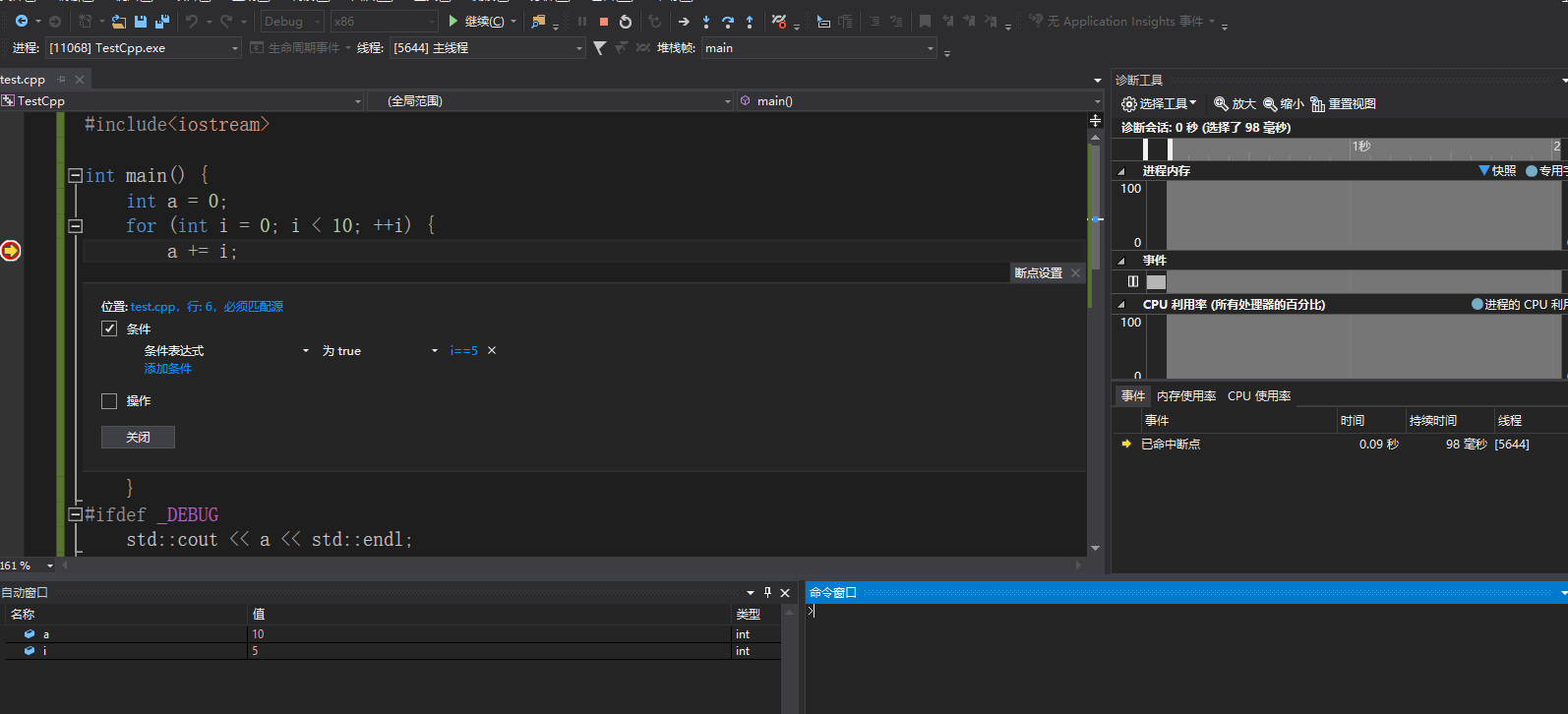Click the save all icon
The height and width of the screenshot is (714, 1568).
(161, 21)
